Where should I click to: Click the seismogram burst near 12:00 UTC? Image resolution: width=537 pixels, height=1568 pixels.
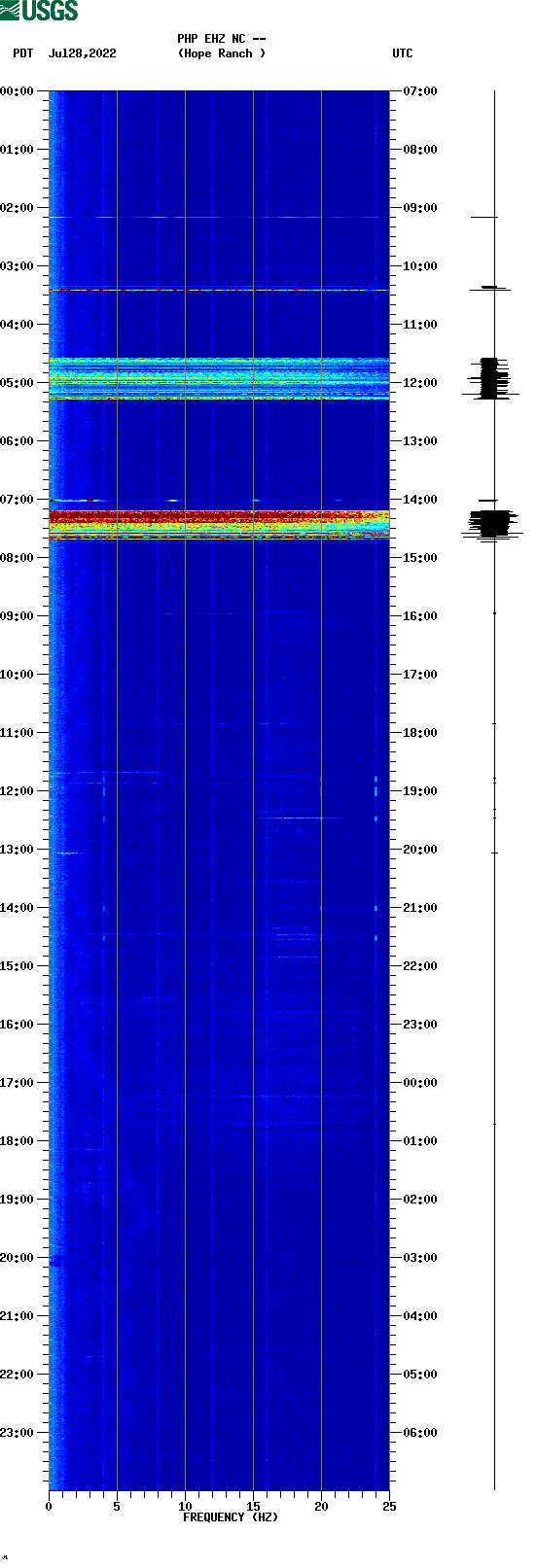tap(492, 378)
